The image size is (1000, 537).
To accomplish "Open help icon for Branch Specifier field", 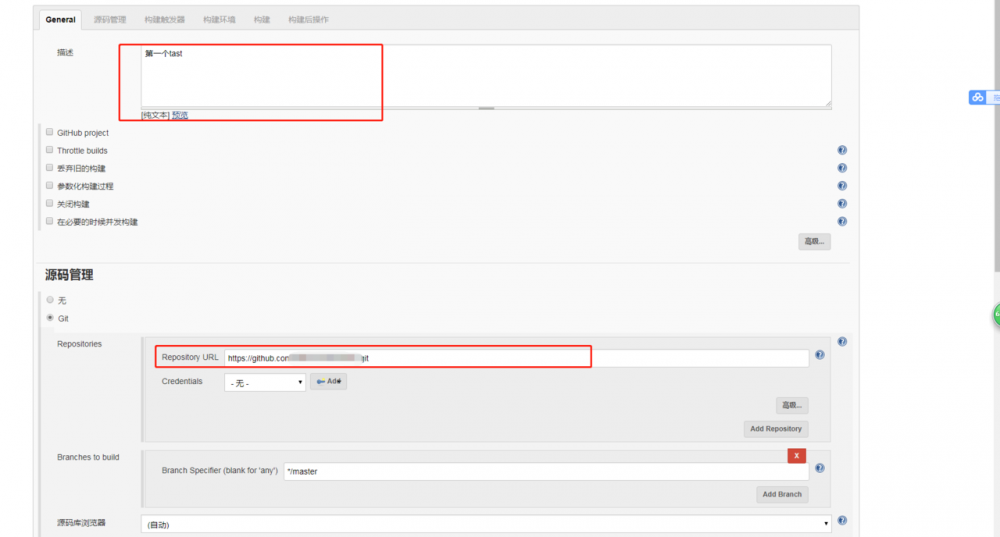I will tap(820, 469).
